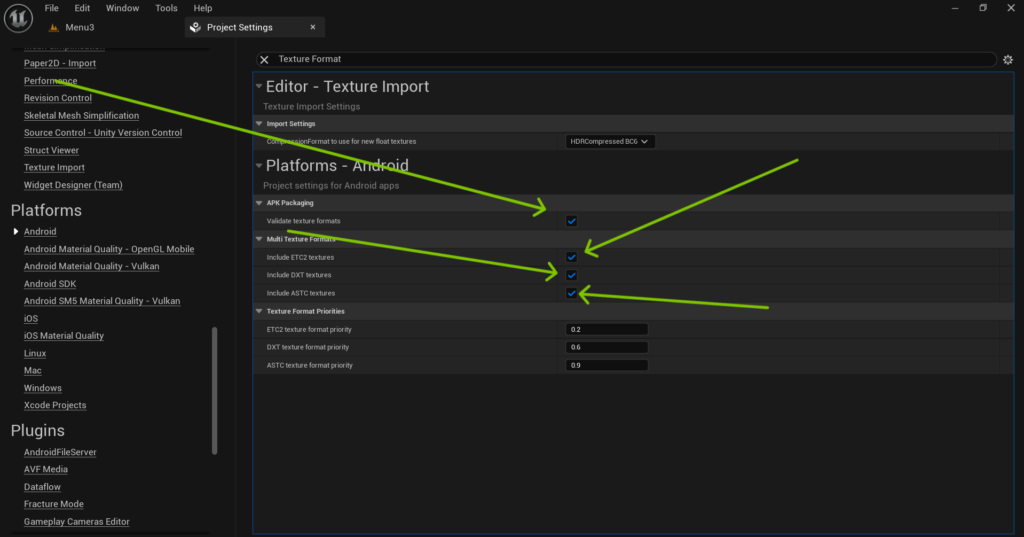Open Revision Control settings
The height and width of the screenshot is (537, 1024).
click(57, 98)
